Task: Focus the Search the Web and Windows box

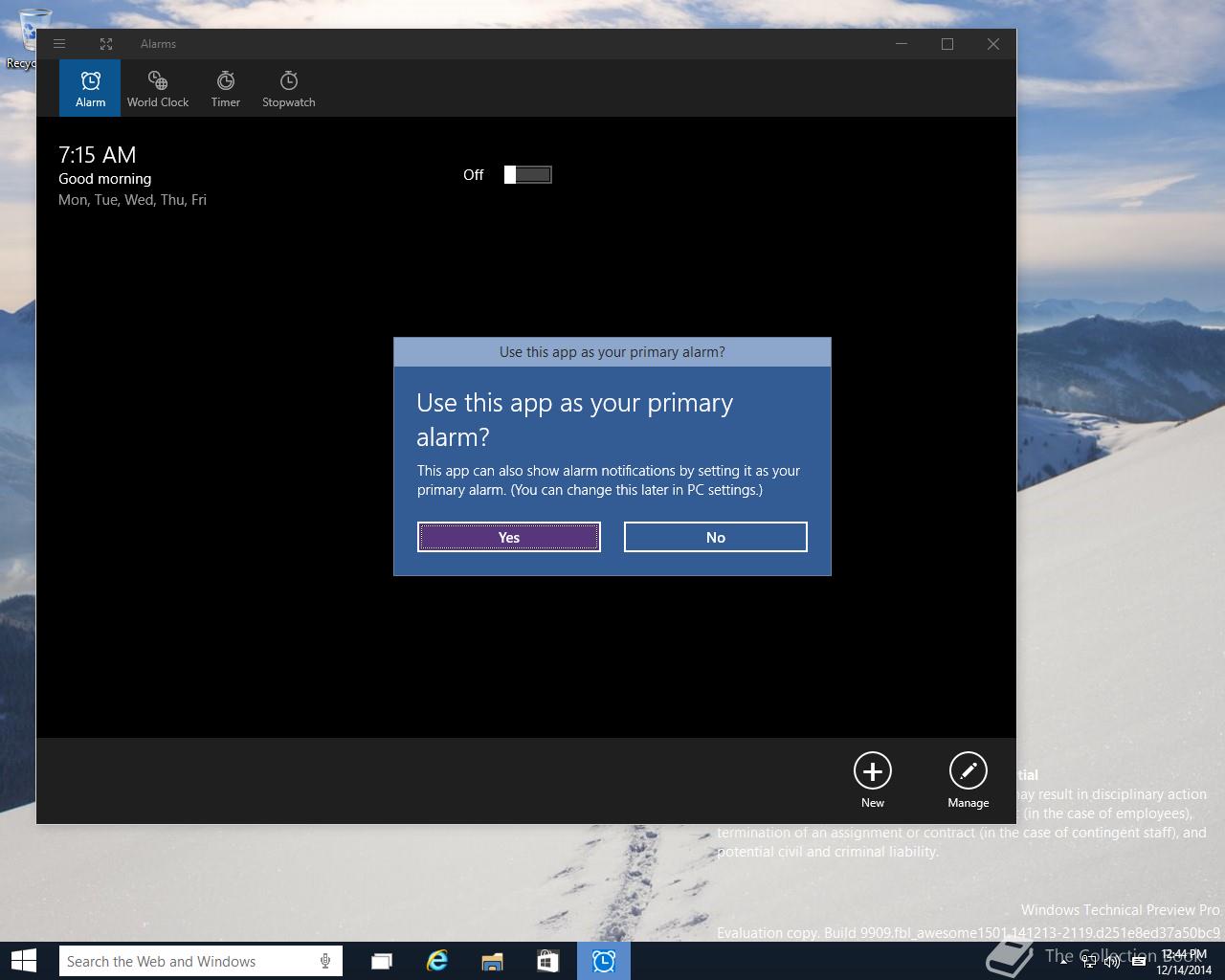Action: coord(200,961)
